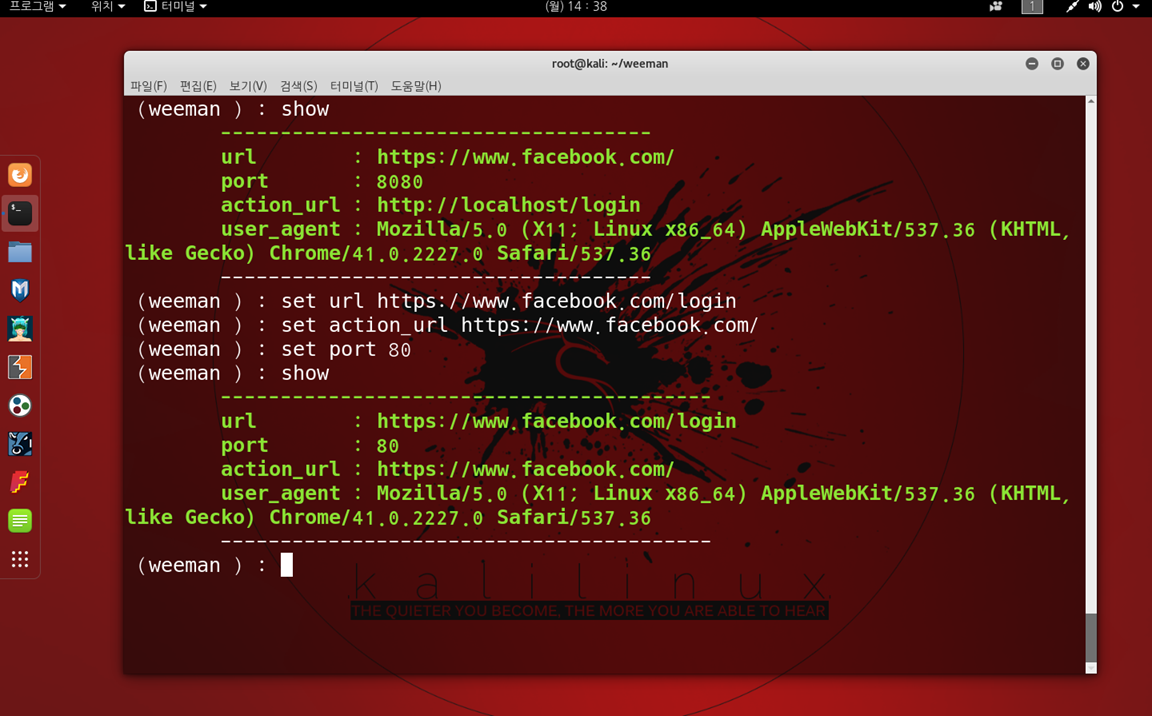Open the 터미널(T) menu in terminal window
This screenshot has height=716, width=1152.
[x=353, y=86]
